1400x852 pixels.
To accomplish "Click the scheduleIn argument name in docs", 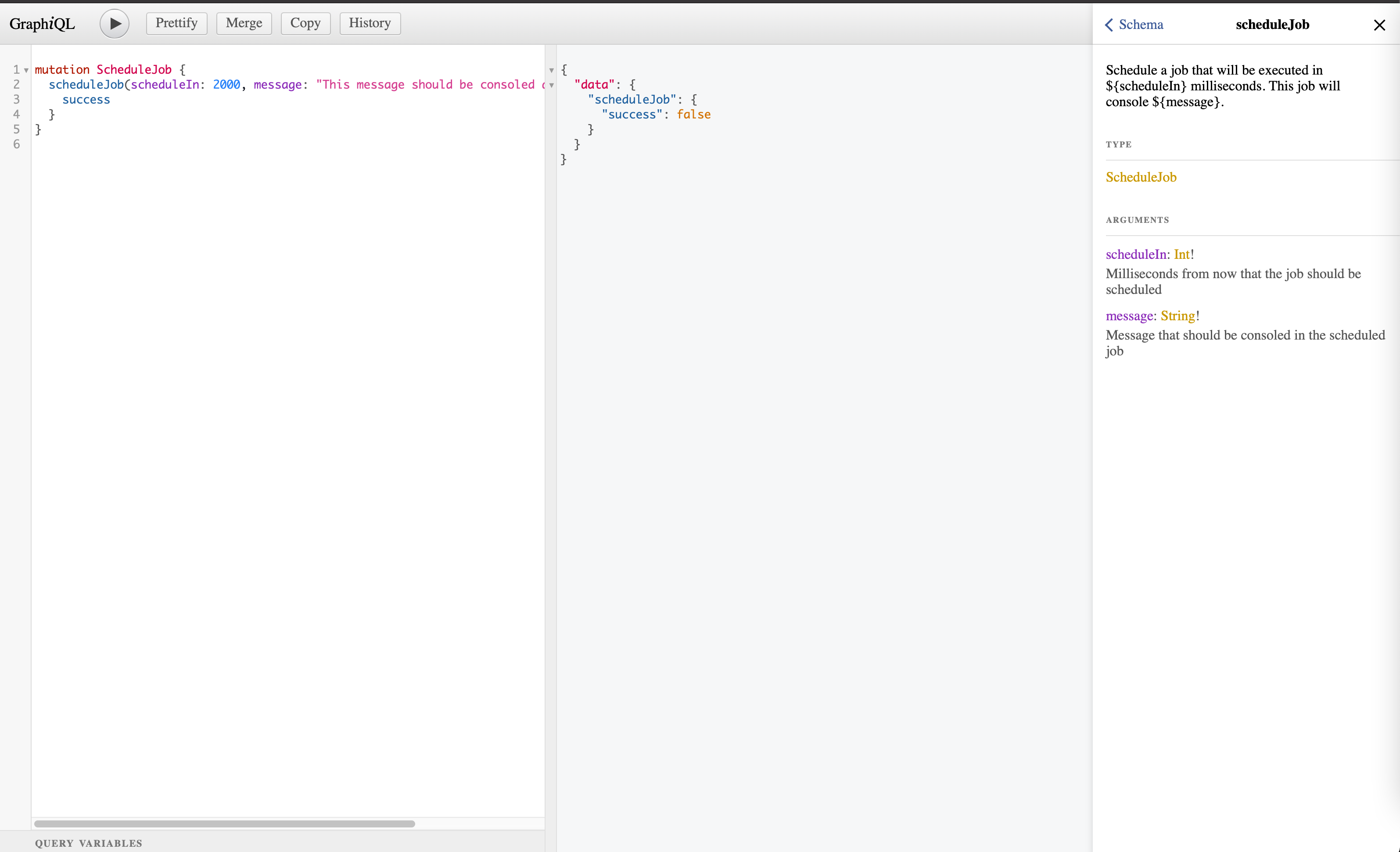I will [x=1135, y=254].
